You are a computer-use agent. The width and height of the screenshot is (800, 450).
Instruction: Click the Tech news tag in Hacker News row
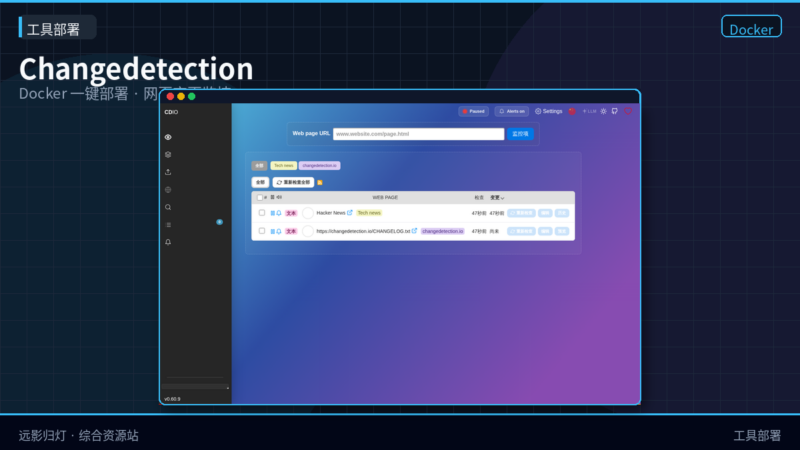click(x=369, y=213)
